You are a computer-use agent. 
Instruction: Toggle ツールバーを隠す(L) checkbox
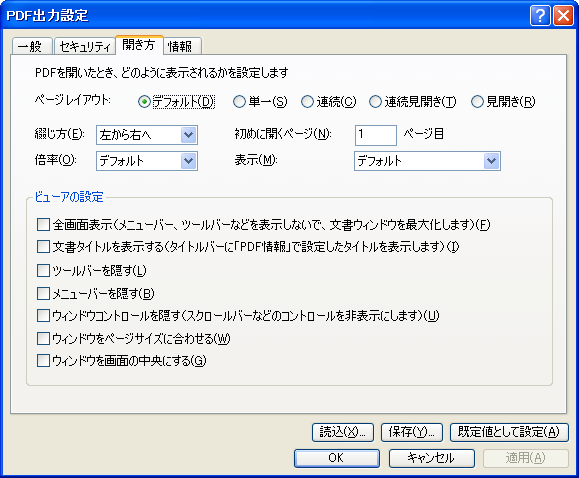tap(43, 270)
